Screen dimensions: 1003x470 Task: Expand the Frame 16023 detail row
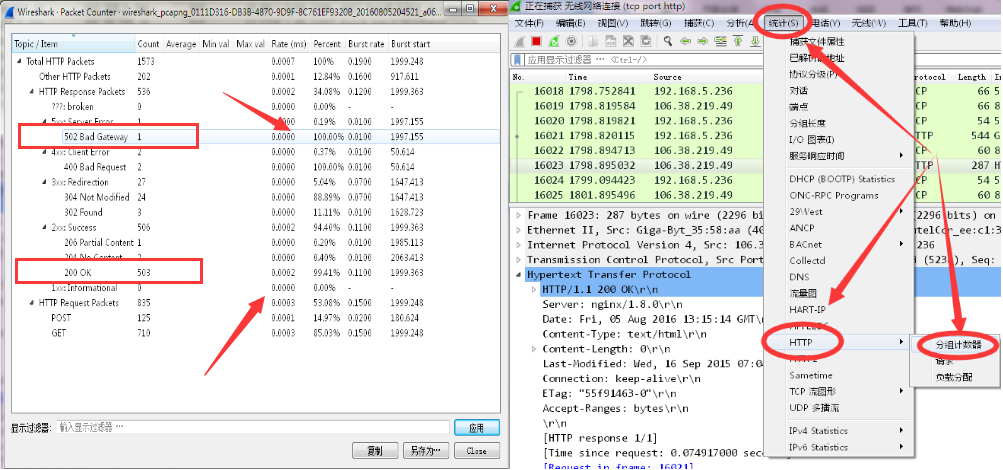click(519, 215)
